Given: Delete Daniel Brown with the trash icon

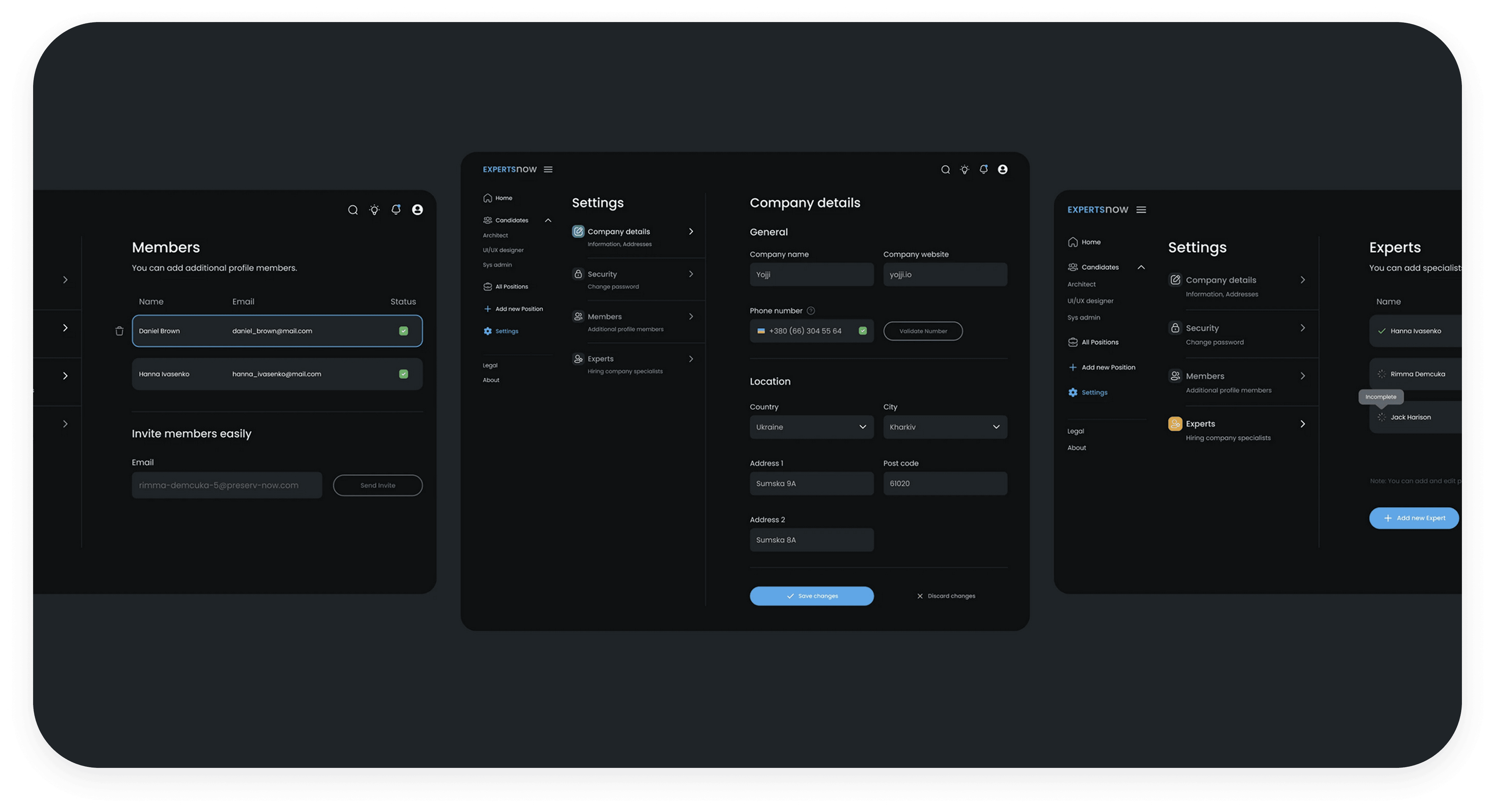Looking at the screenshot, I should [x=120, y=331].
